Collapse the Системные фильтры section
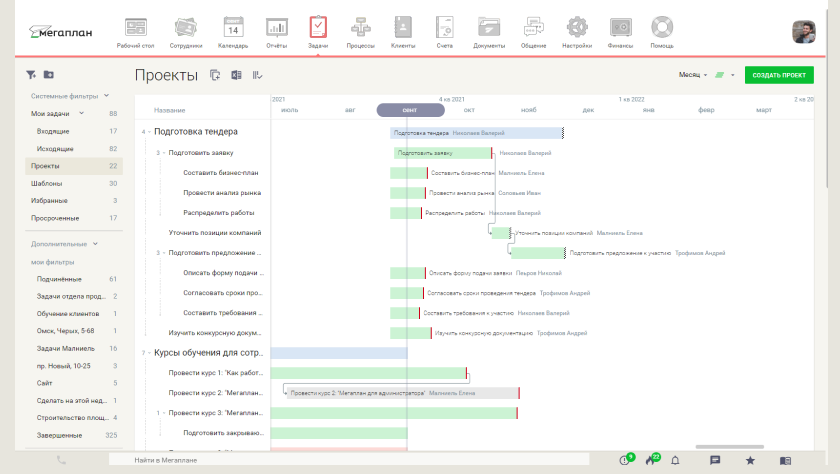This screenshot has width=840, height=474. click(x=105, y=97)
